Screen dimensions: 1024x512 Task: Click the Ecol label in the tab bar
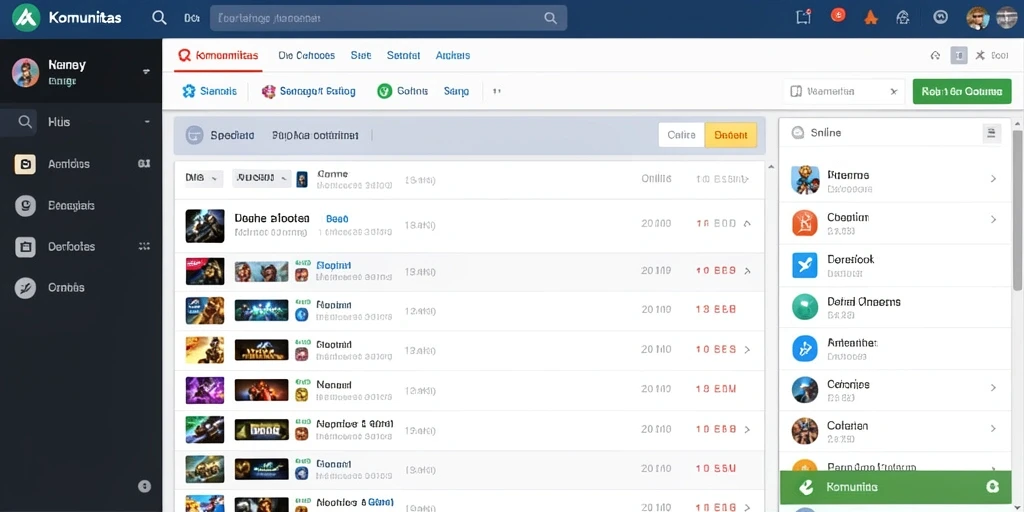point(1000,56)
